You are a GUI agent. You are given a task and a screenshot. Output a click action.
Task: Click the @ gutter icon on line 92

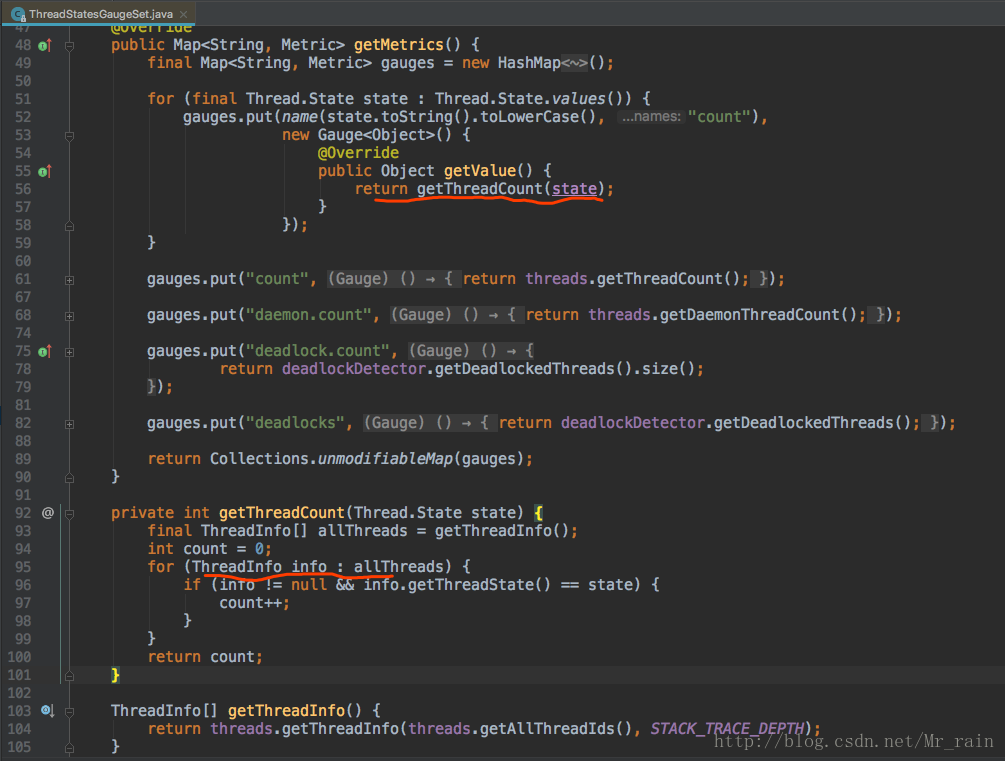pos(47,513)
